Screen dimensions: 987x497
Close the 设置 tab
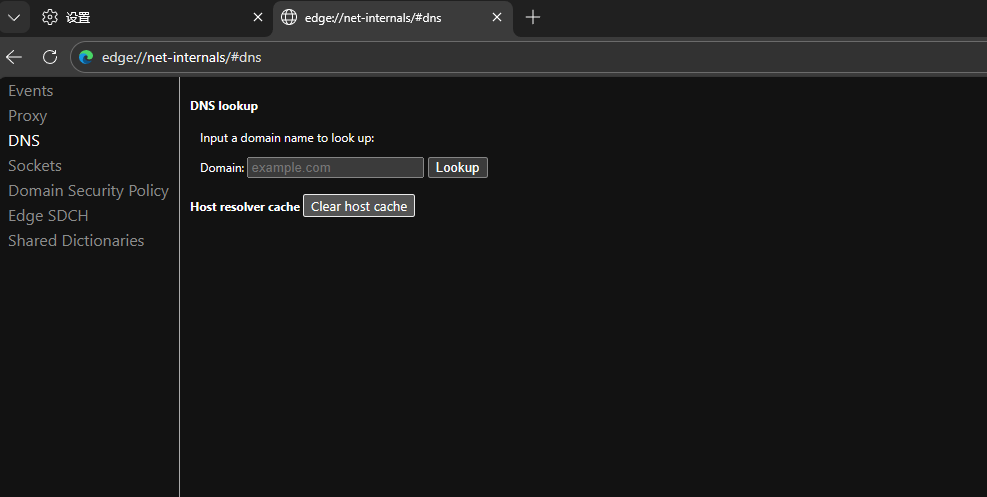click(258, 17)
